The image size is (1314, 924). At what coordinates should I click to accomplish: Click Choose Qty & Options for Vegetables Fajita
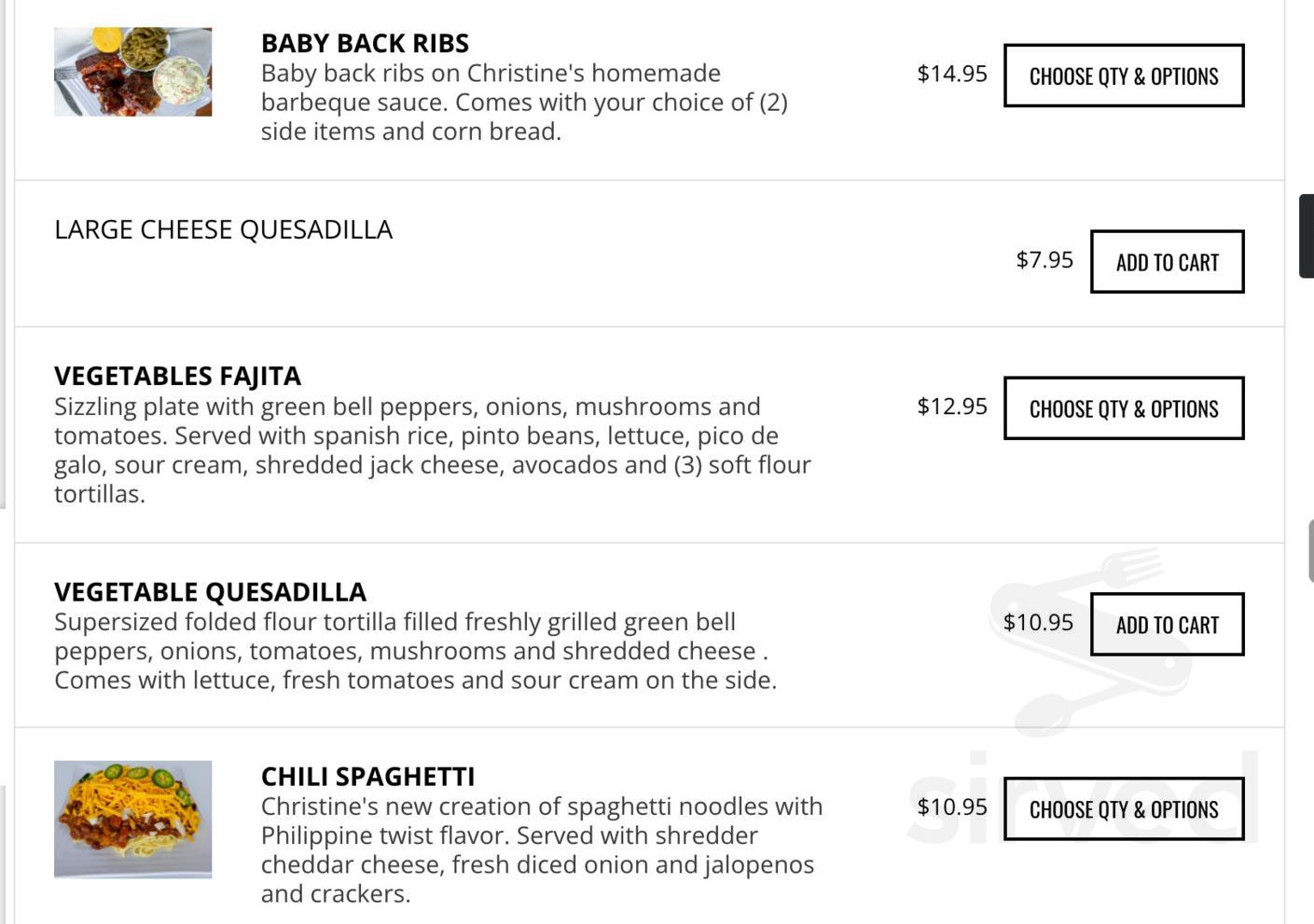pos(1123,407)
